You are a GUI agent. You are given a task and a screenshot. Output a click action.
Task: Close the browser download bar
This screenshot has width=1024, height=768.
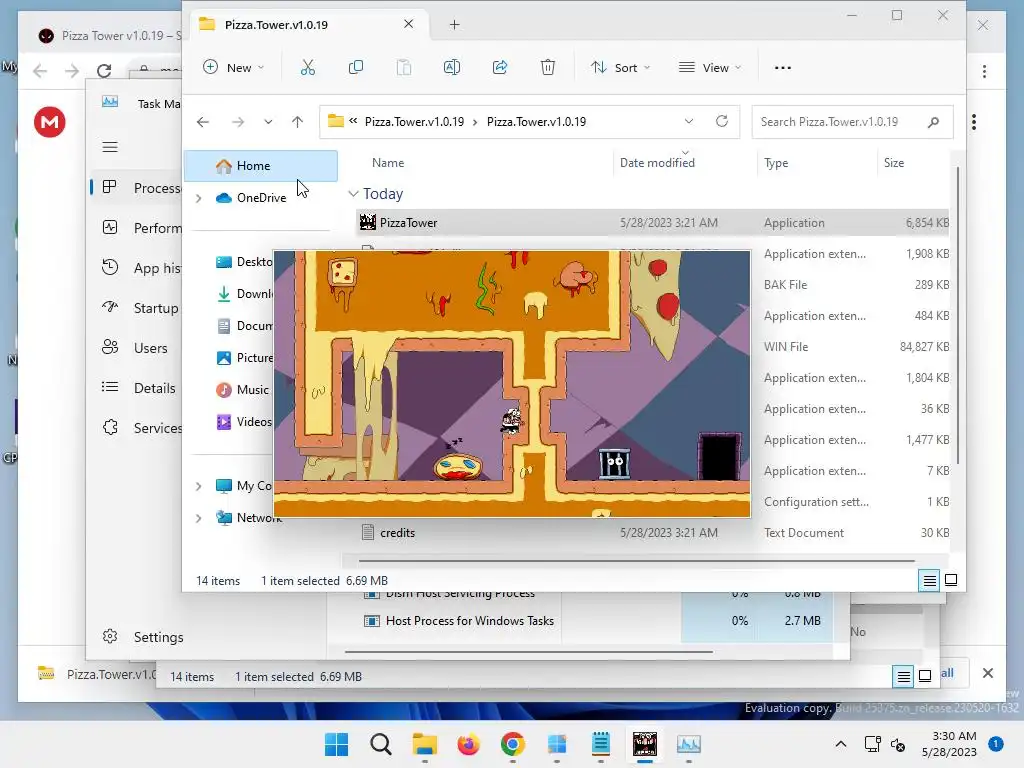point(987,673)
